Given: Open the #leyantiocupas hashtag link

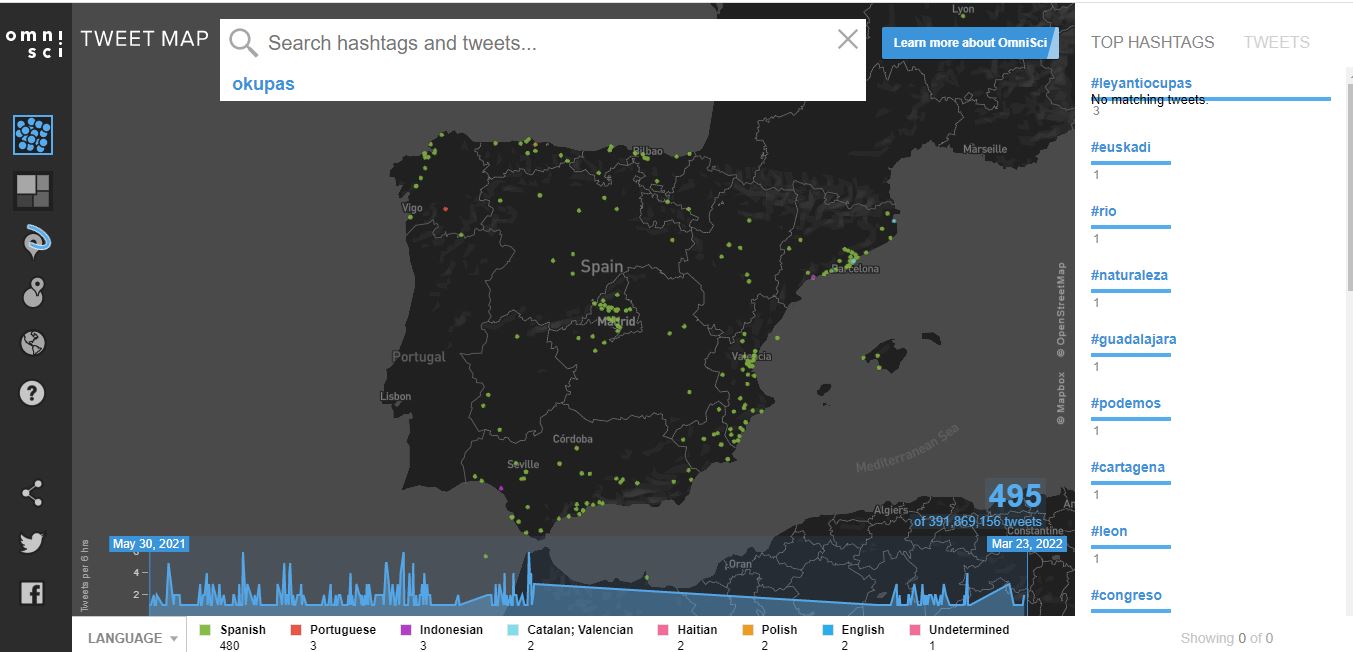Looking at the screenshot, I should tap(1140, 83).
